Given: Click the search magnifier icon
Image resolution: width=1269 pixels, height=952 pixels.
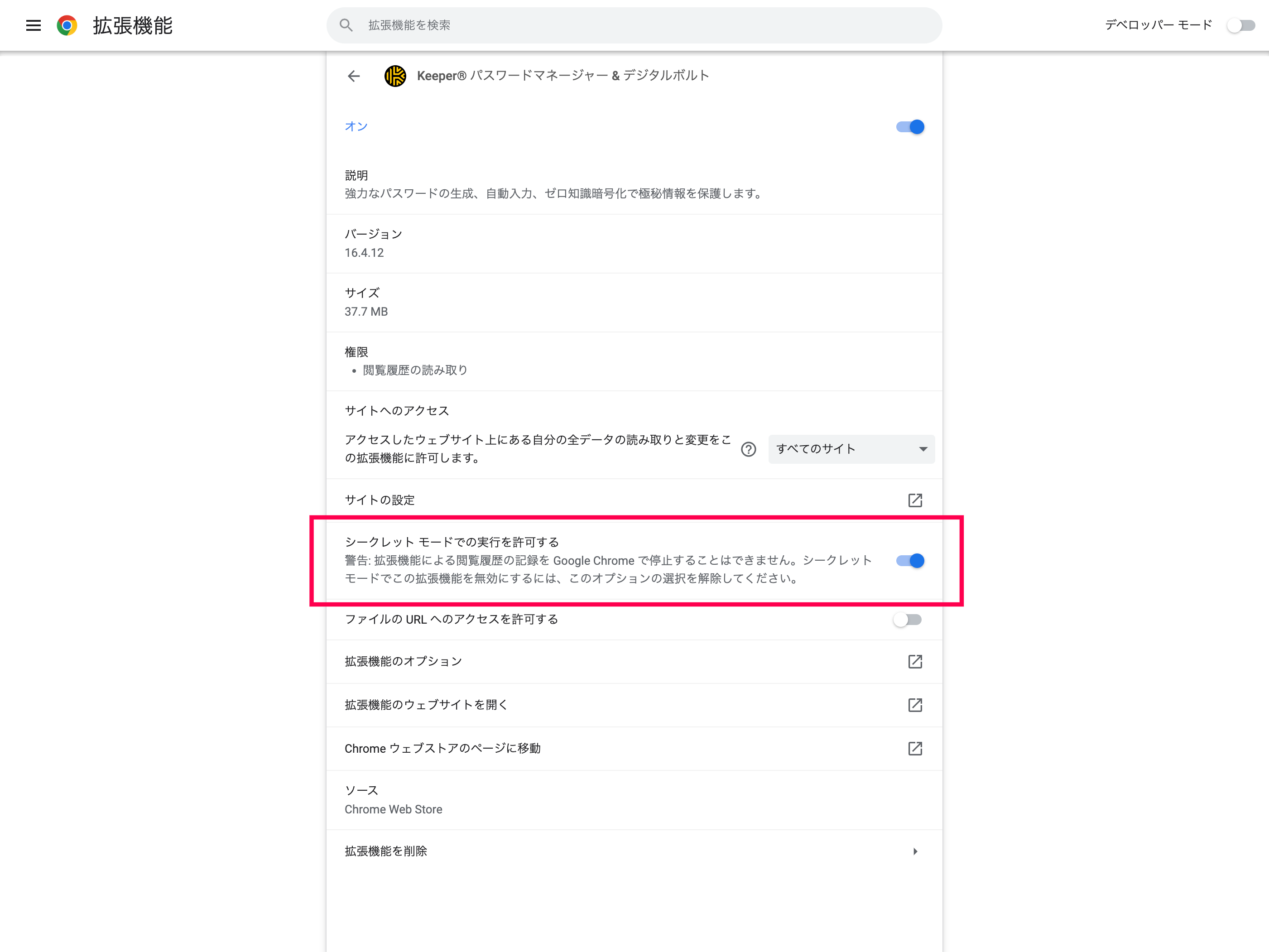Looking at the screenshot, I should (346, 25).
